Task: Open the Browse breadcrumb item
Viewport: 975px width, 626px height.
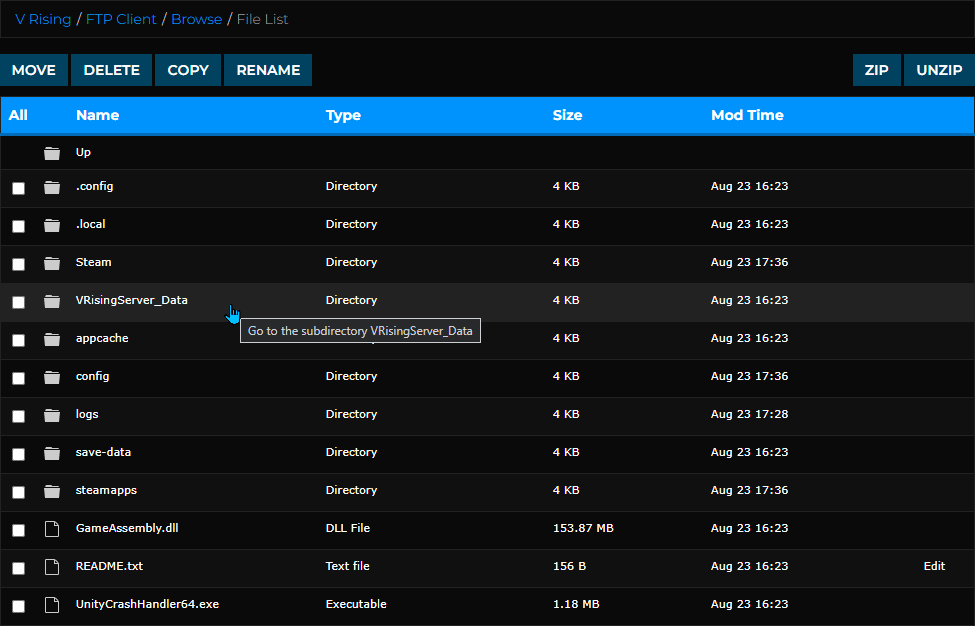Action: (196, 19)
